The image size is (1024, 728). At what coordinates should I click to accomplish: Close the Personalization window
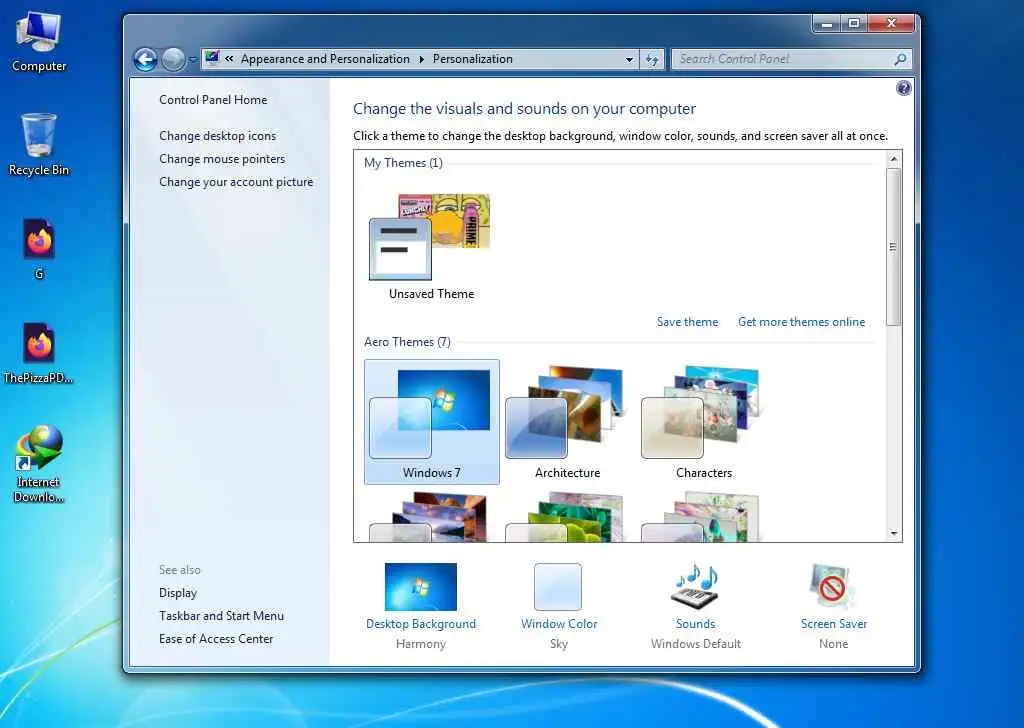coord(891,24)
